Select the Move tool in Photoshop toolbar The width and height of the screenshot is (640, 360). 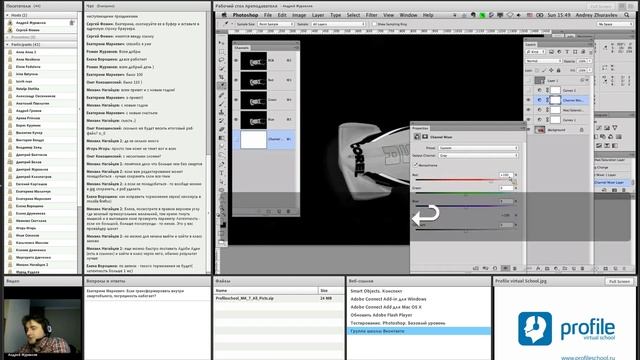click(222, 42)
